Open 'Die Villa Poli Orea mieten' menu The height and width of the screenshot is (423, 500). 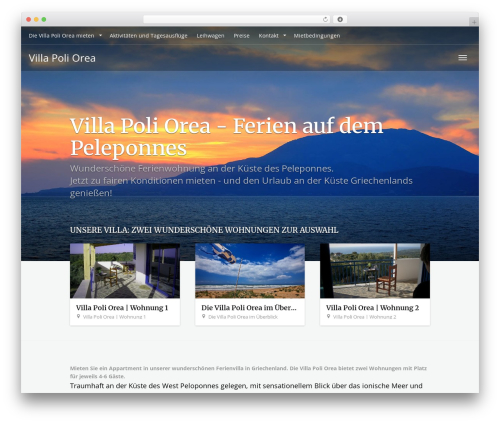[61, 36]
